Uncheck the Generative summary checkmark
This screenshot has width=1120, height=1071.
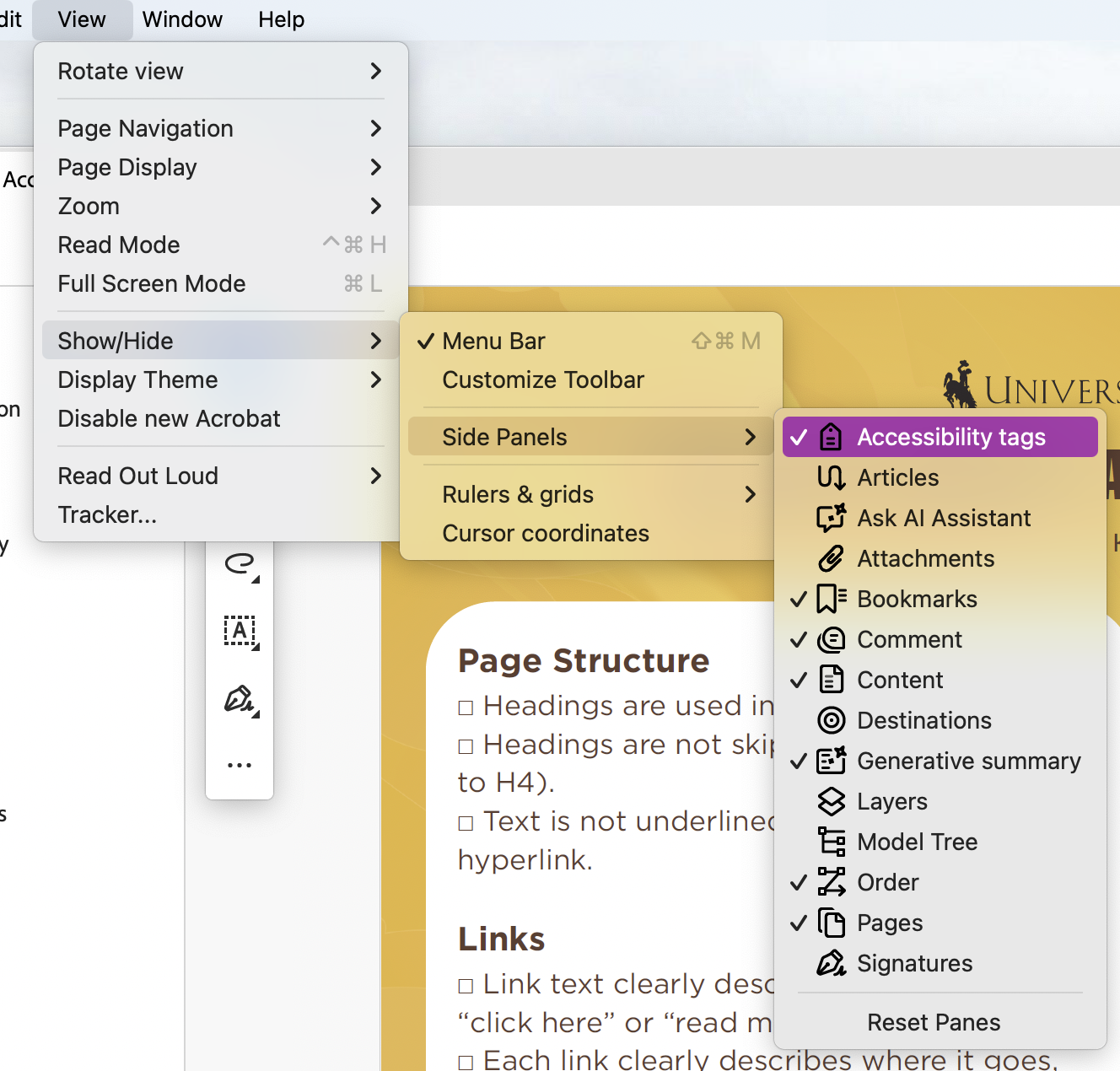(x=799, y=761)
